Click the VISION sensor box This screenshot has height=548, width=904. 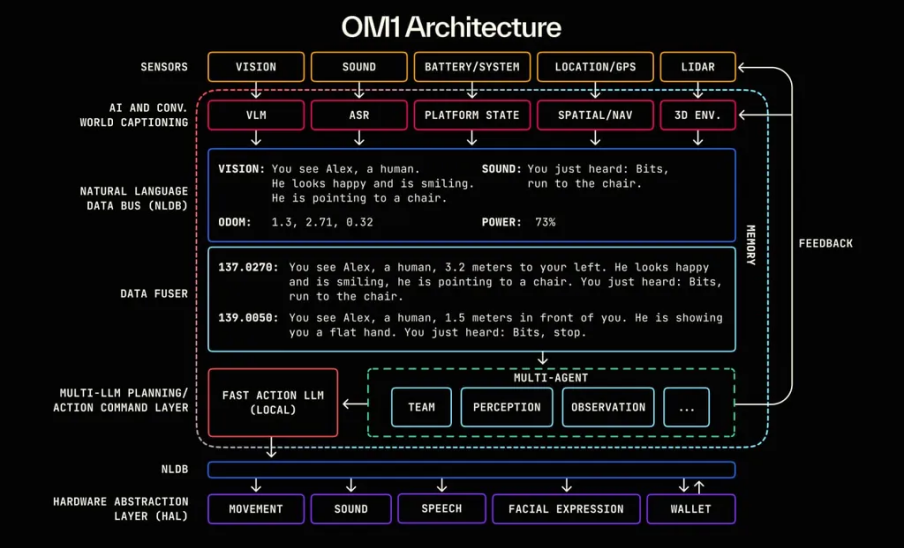click(255, 67)
